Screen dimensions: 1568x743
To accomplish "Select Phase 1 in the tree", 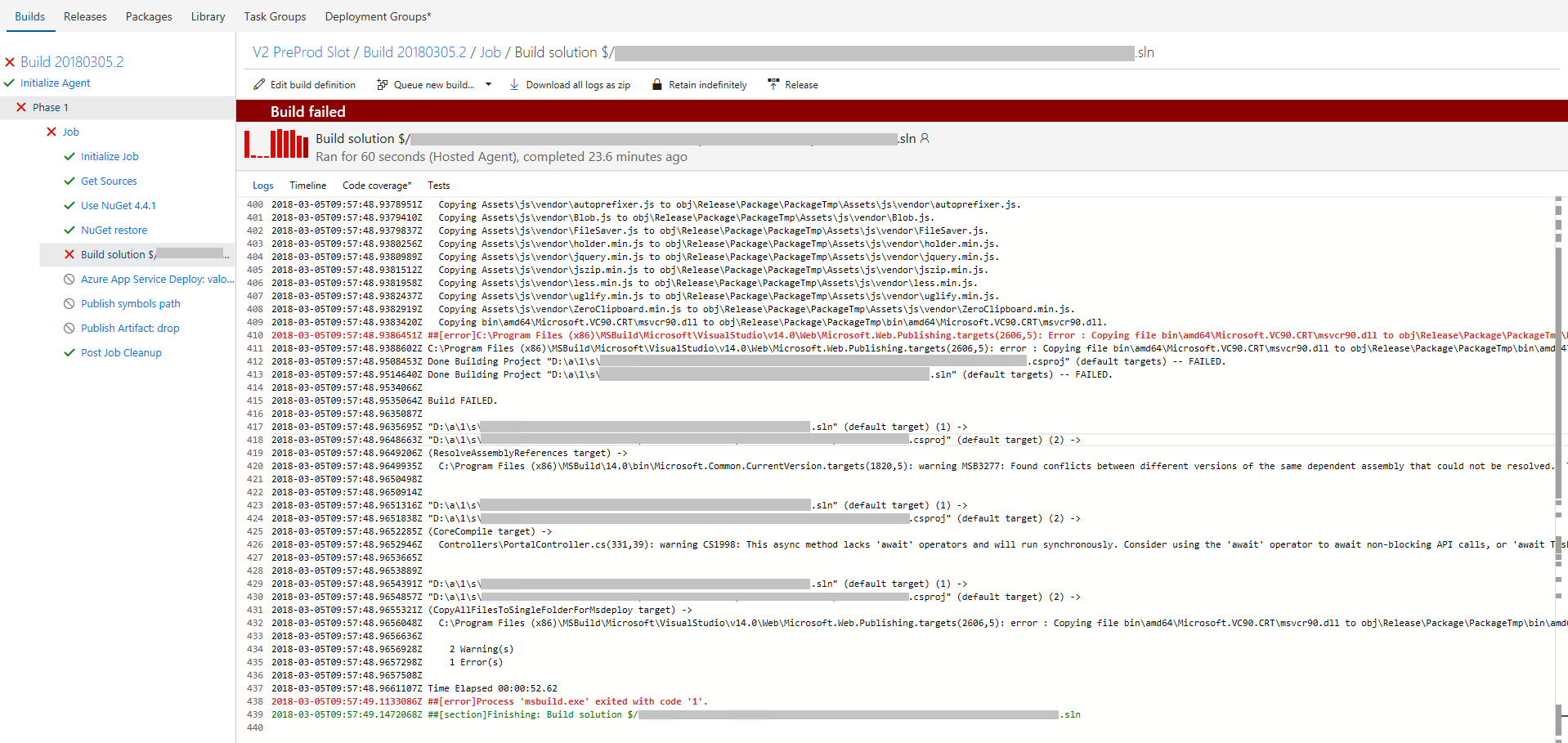I will pyautogui.click(x=51, y=108).
